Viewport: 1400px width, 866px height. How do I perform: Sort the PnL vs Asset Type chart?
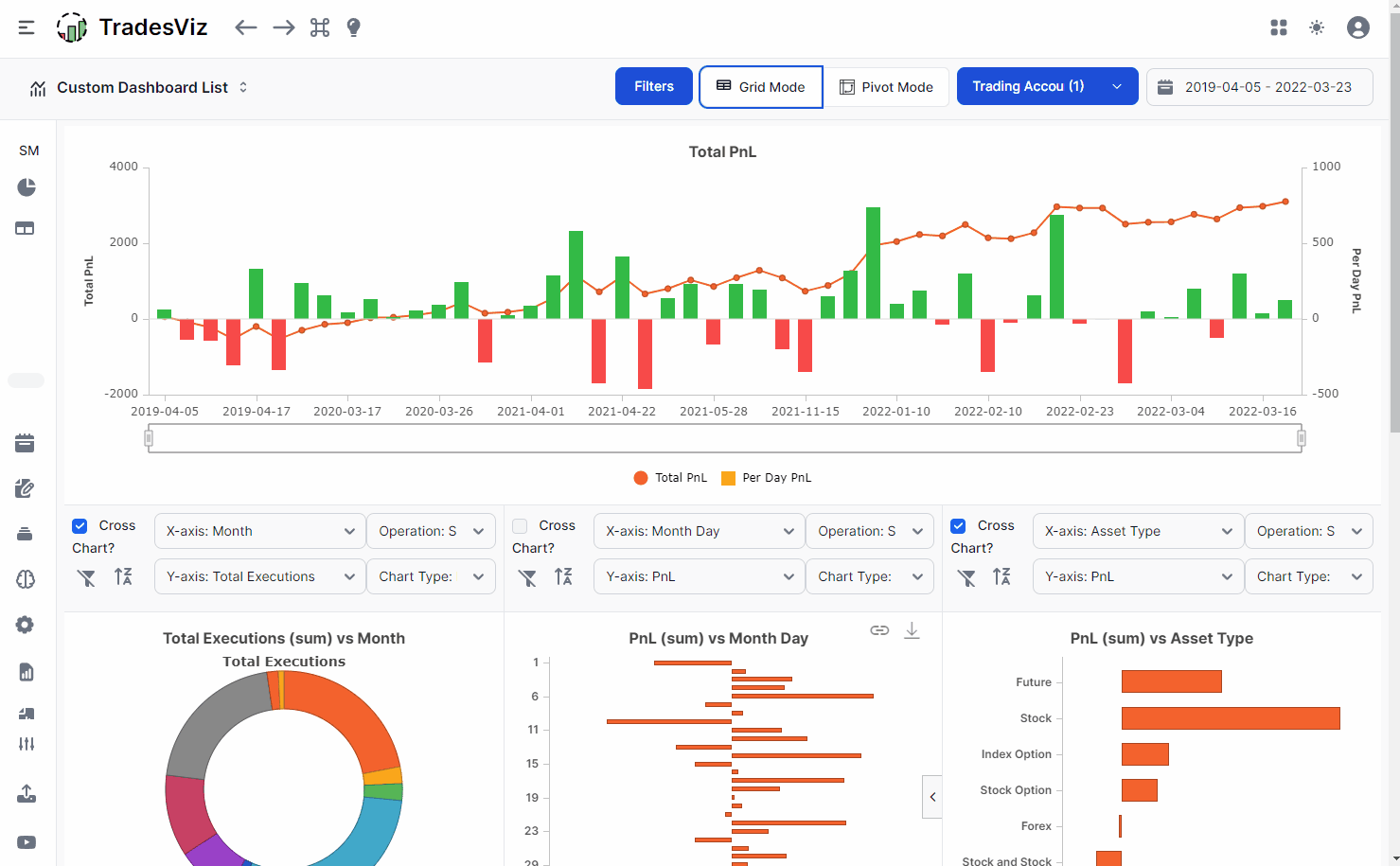(1001, 576)
